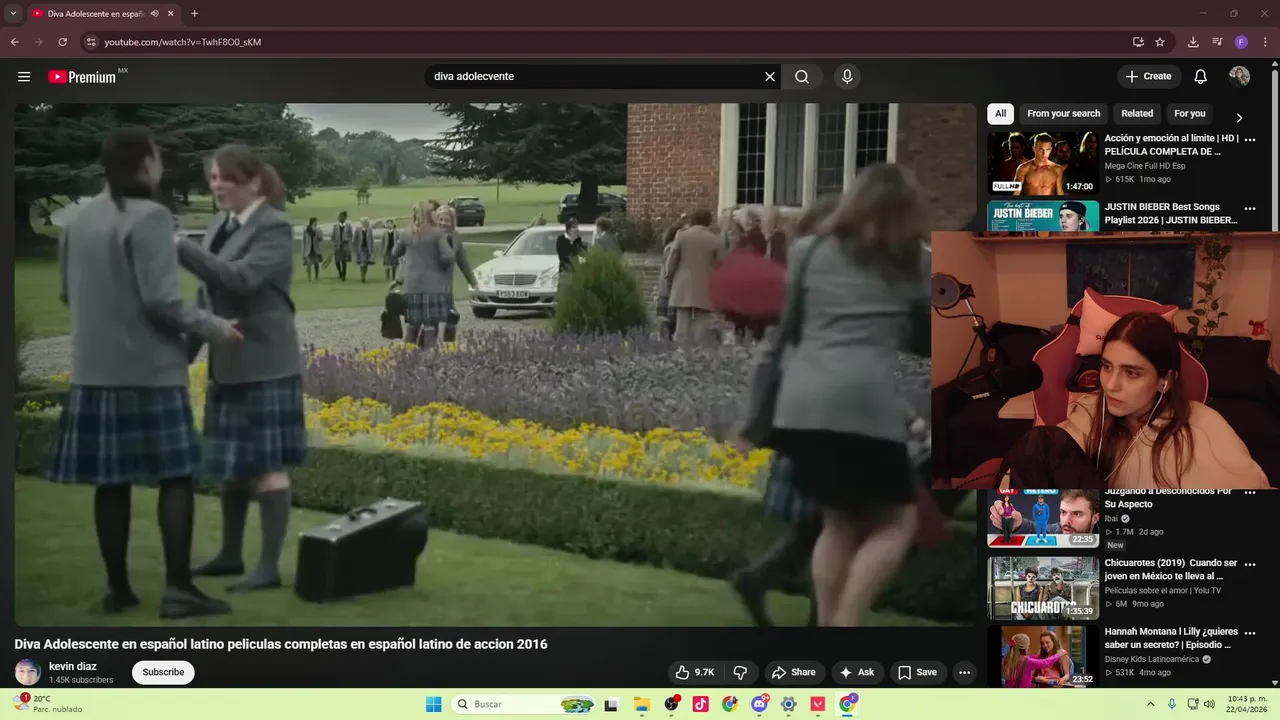Mute the tab via its speaker icon
The height and width of the screenshot is (720, 1280).
[154, 14]
